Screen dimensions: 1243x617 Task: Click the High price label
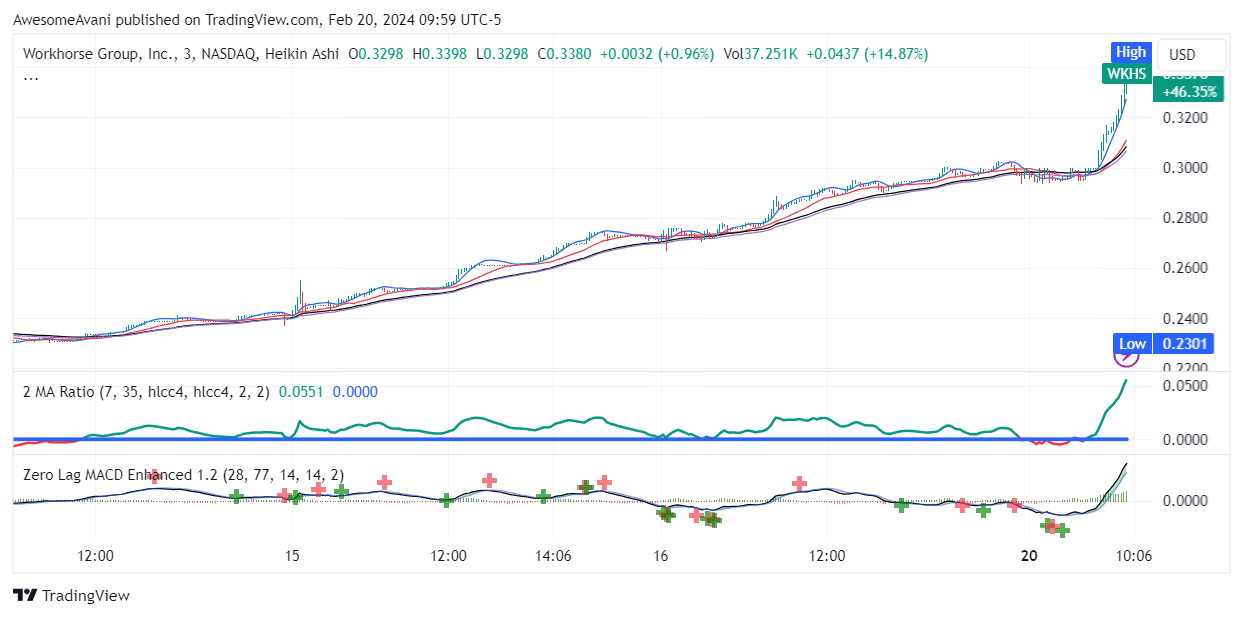pyautogui.click(x=1131, y=52)
